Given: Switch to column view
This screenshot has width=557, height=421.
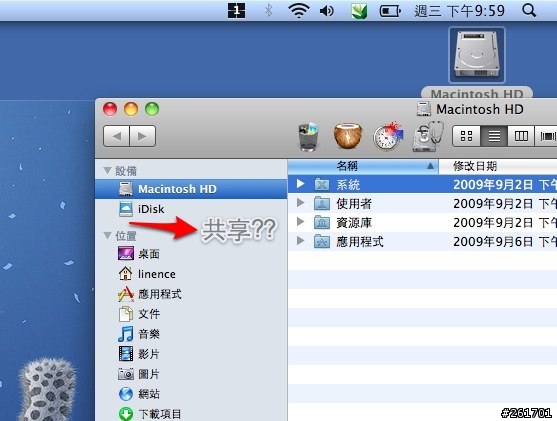Looking at the screenshot, I should 521,136.
